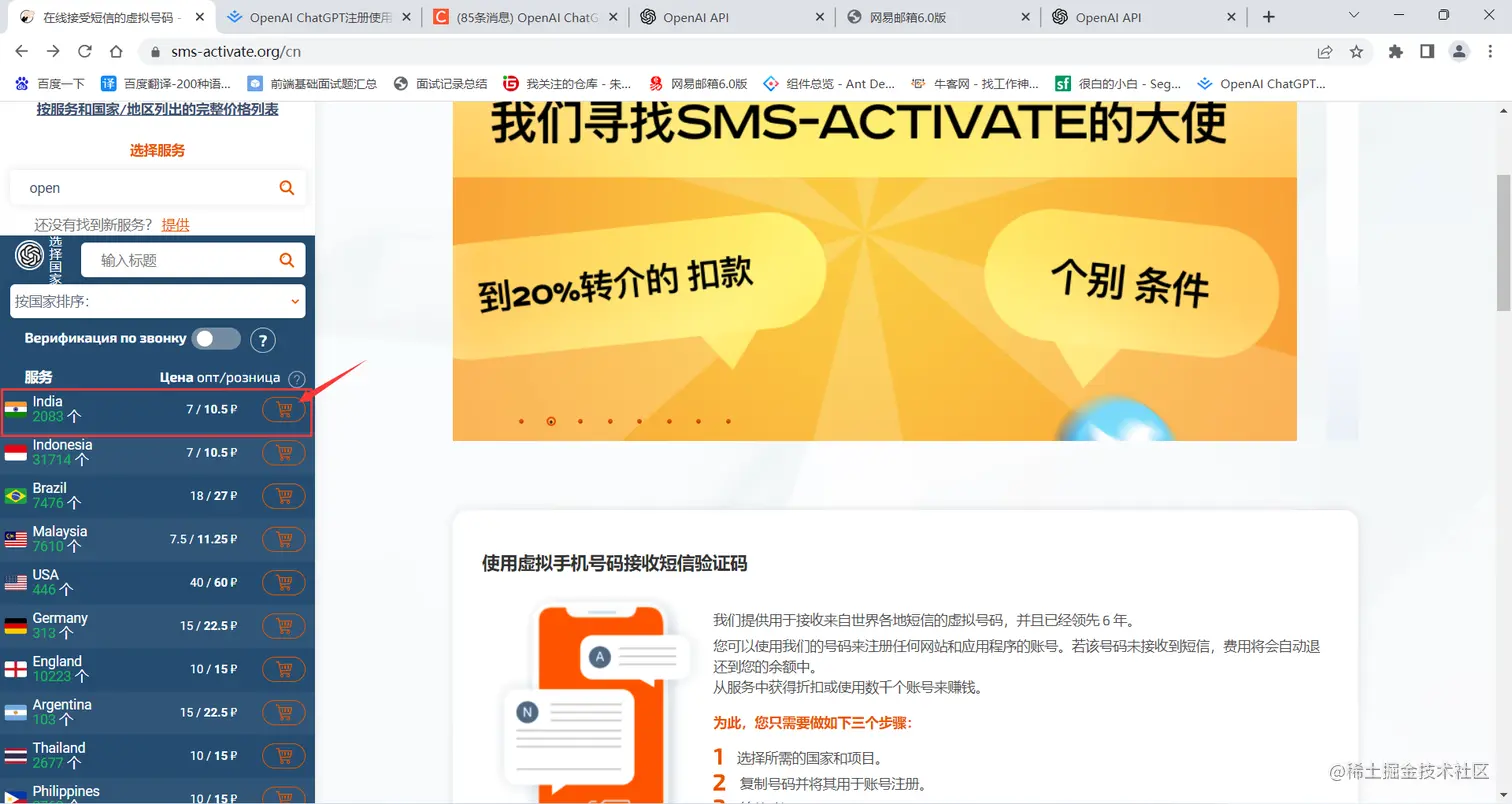The height and width of the screenshot is (804, 1512).
Task: Switch to 网易邮箱6.0版 tab
Action: [937, 17]
